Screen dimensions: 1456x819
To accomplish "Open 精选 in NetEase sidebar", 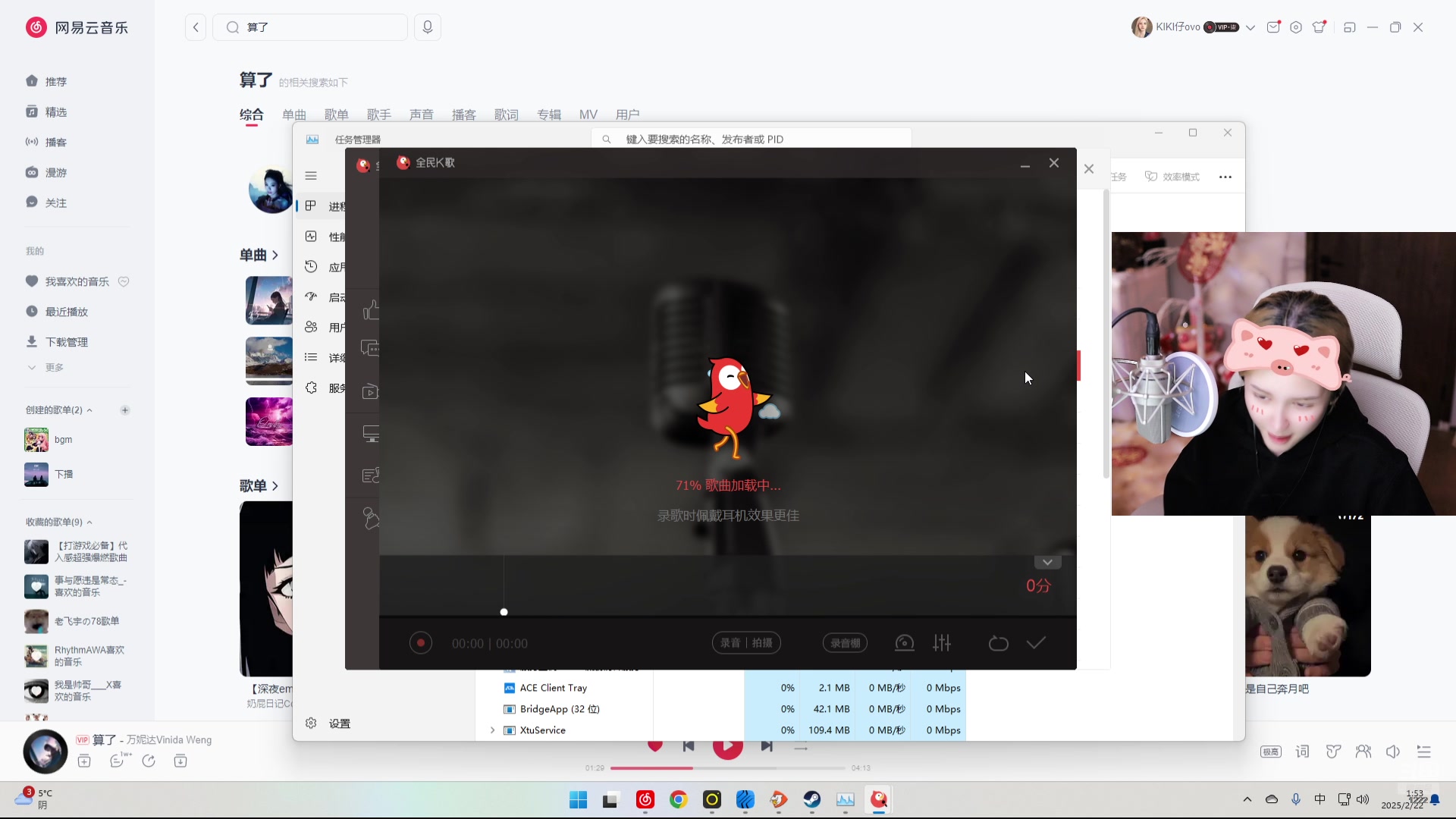I will tap(56, 111).
